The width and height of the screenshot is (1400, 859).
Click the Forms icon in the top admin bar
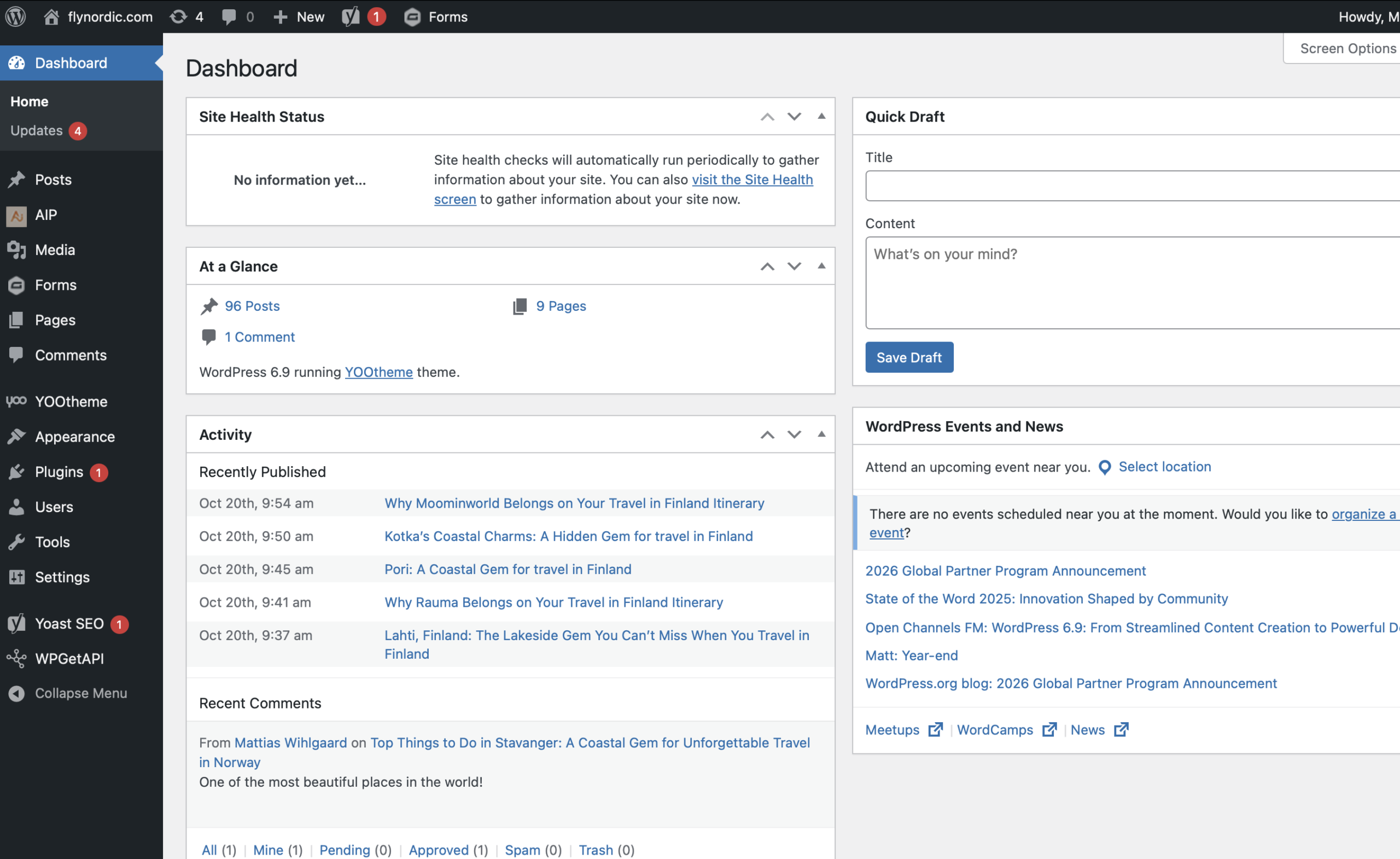412,17
